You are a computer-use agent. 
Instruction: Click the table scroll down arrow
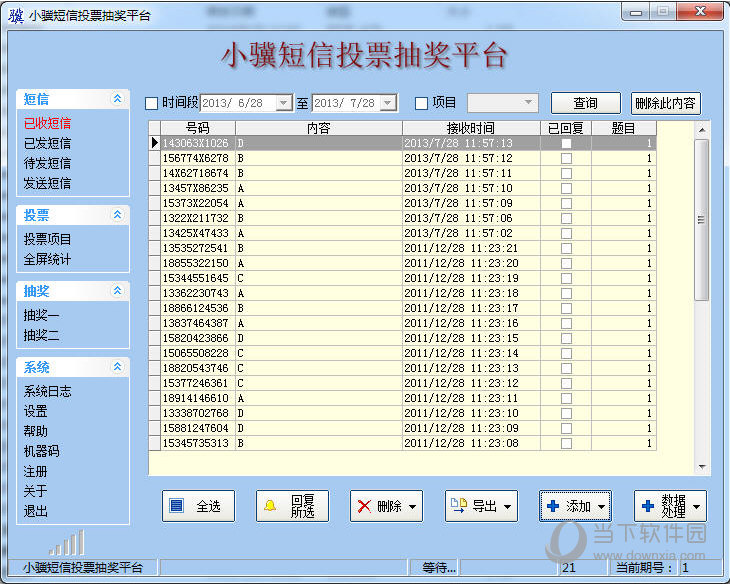(702, 467)
